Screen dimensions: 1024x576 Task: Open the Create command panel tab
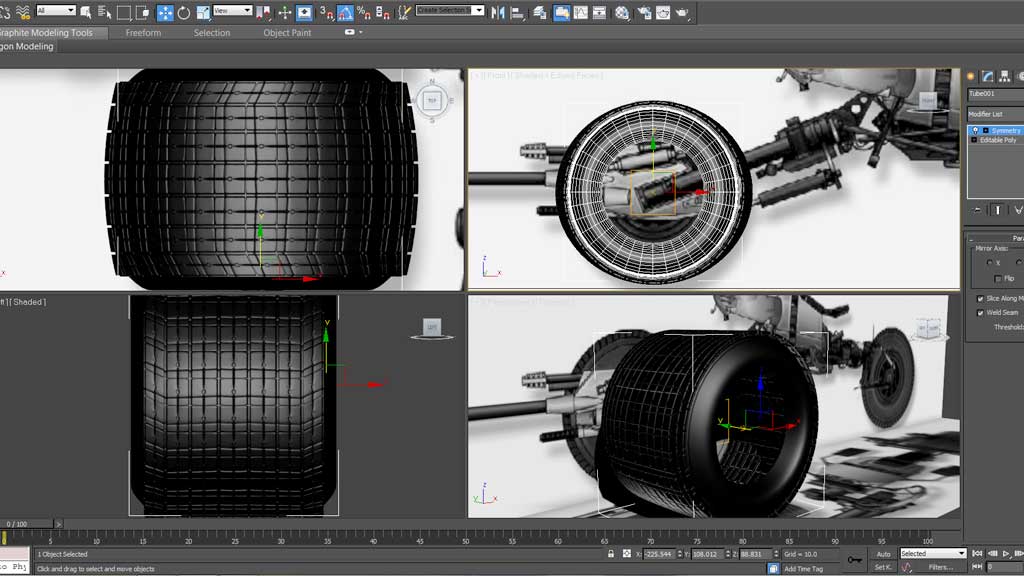(971, 76)
